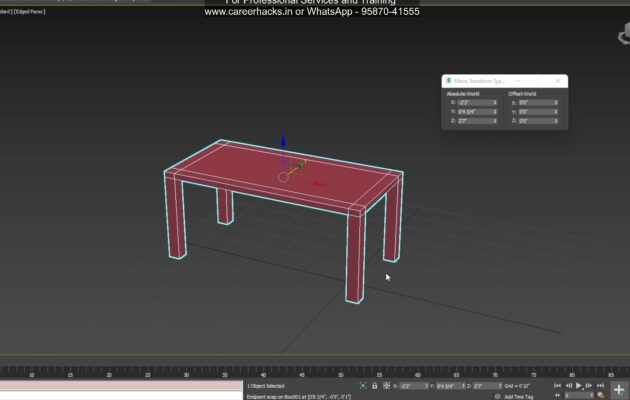This screenshot has height=400, width=630.
Task: Click Absolute World Y spinner arrows
Action: [x=495, y=112]
